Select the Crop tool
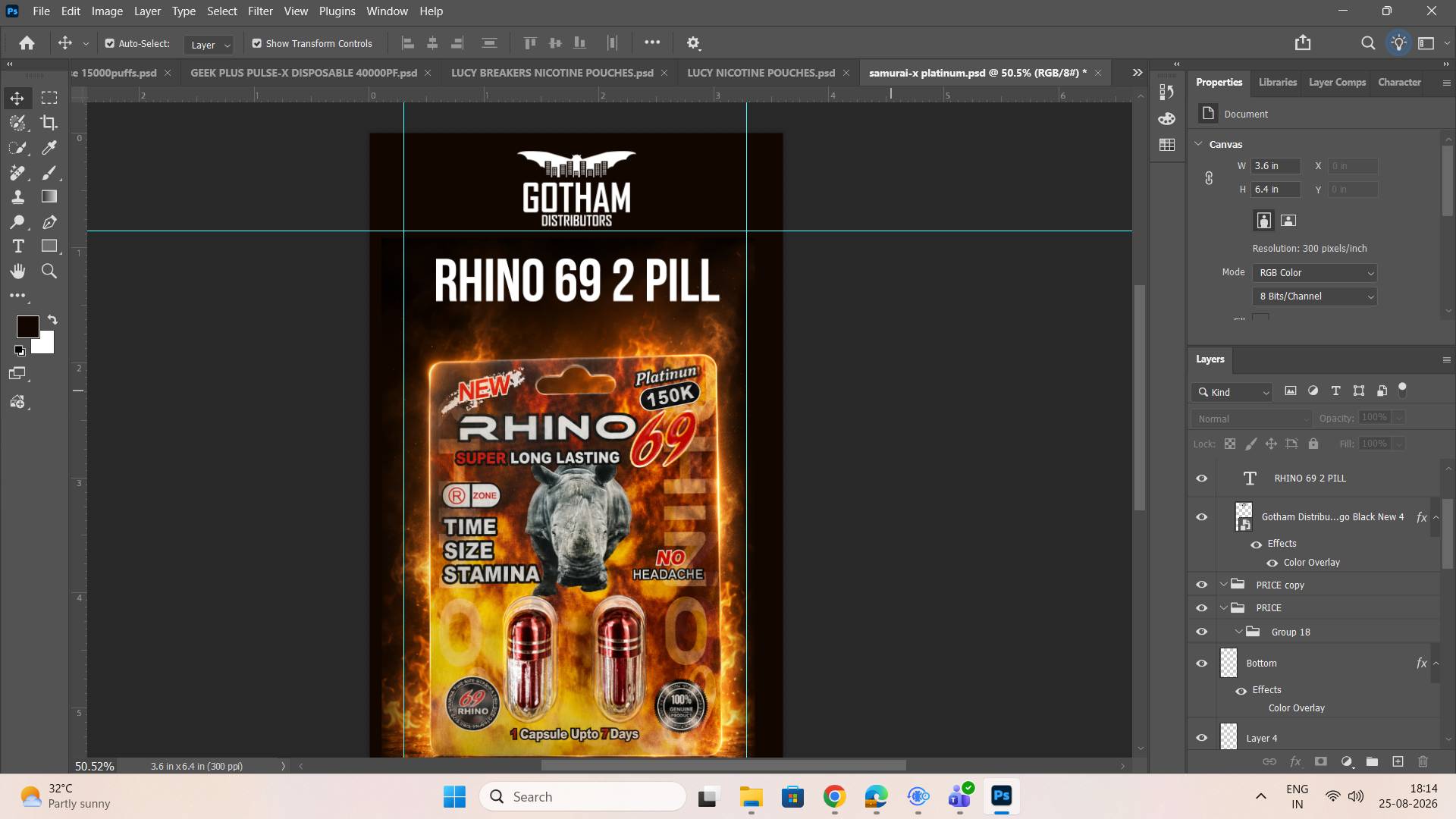The height and width of the screenshot is (819, 1456). tap(49, 123)
